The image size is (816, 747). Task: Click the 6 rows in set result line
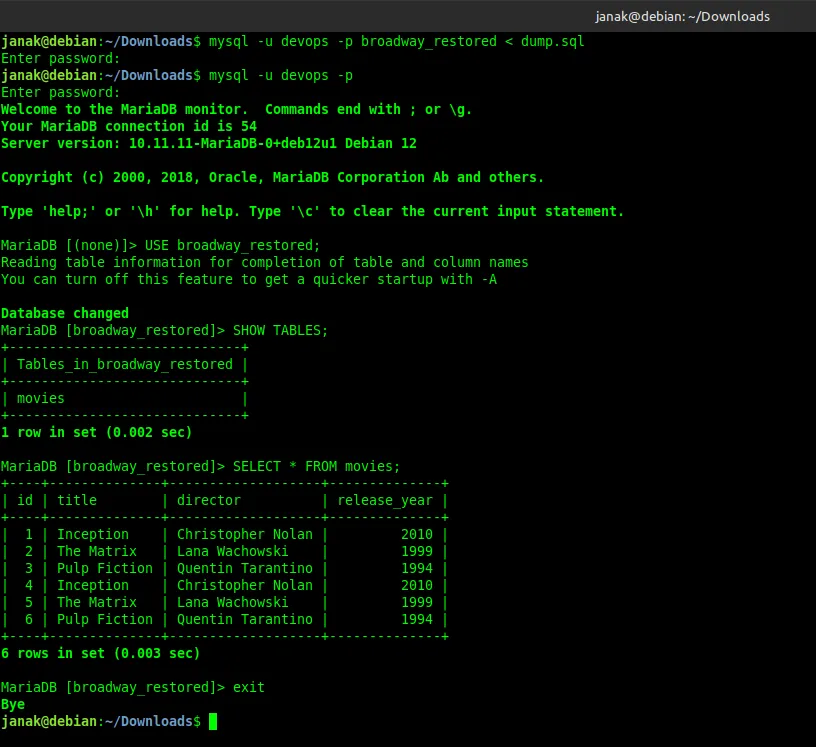point(100,653)
